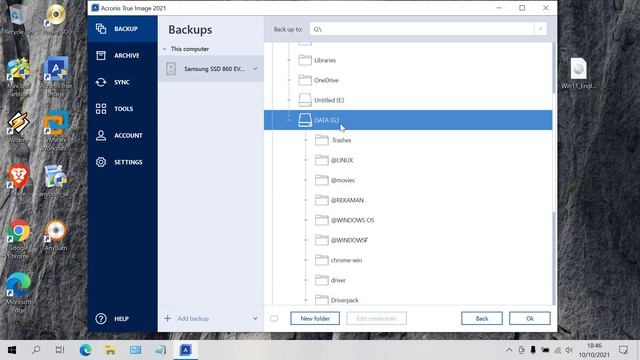Go to the Sync section
This screenshot has width=640, height=360.
click(122, 82)
